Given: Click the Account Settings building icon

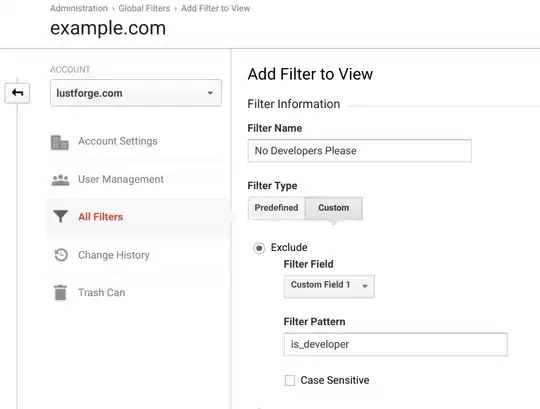Looking at the screenshot, I should coord(60,142).
